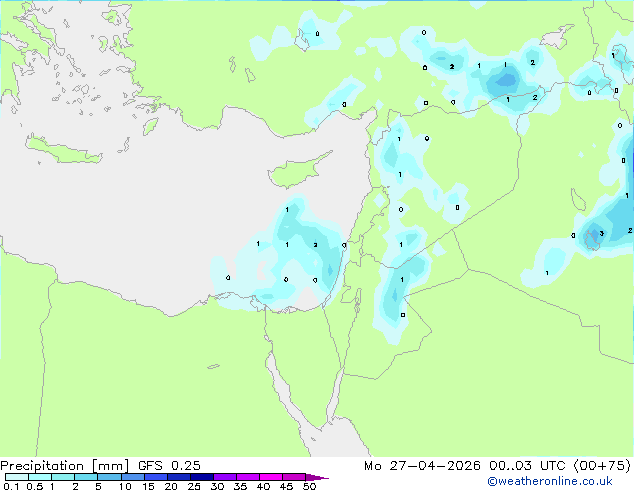
Task: Click the 0.1–0.5 mm legend color swatch
Action: (17, 477)
